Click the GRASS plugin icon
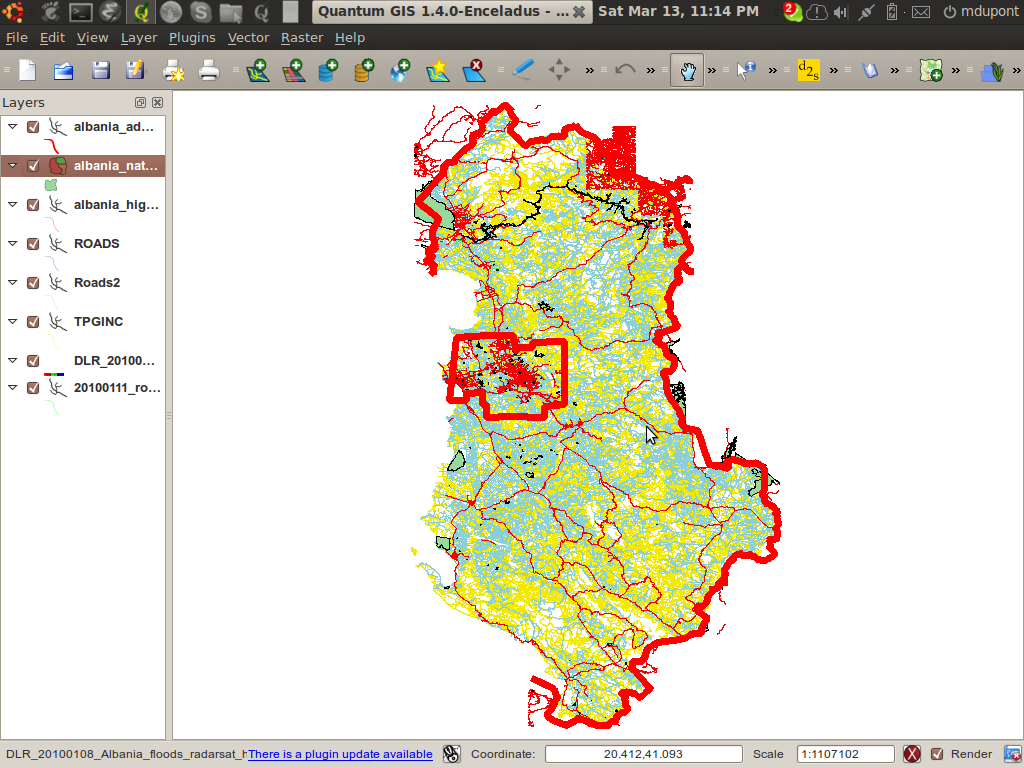The image size is (1024, 768). point(993,71)
